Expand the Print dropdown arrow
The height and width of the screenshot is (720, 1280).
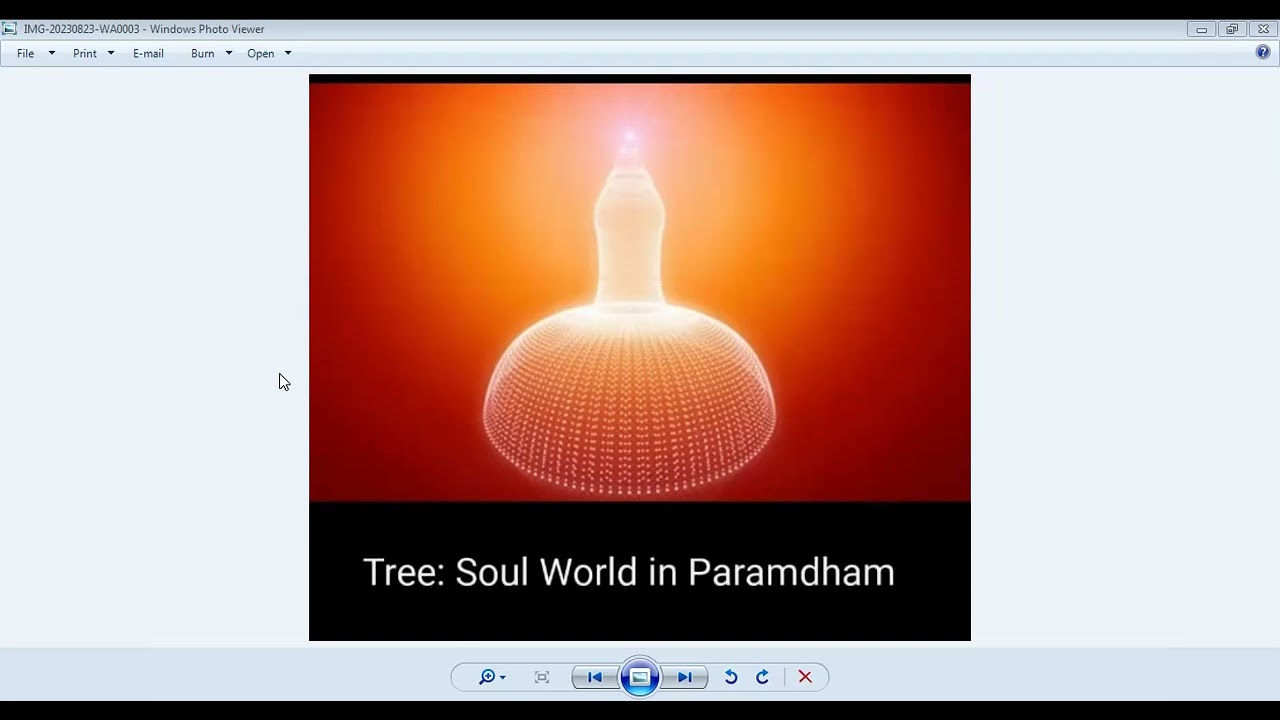[x=111, y=53]
